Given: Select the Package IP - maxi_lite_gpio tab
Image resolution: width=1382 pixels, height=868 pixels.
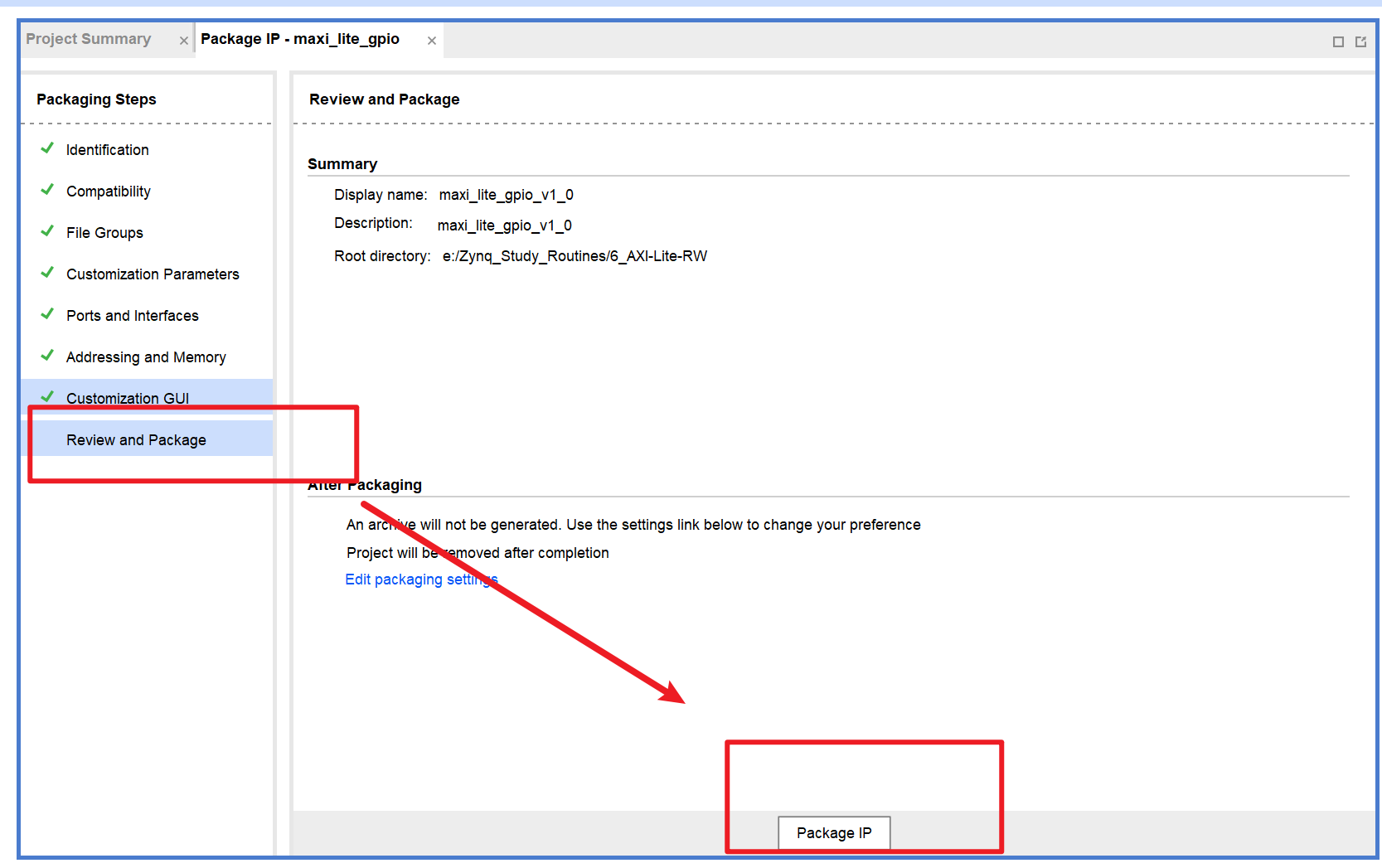Looking at the screenshot, I should [300, 39].
